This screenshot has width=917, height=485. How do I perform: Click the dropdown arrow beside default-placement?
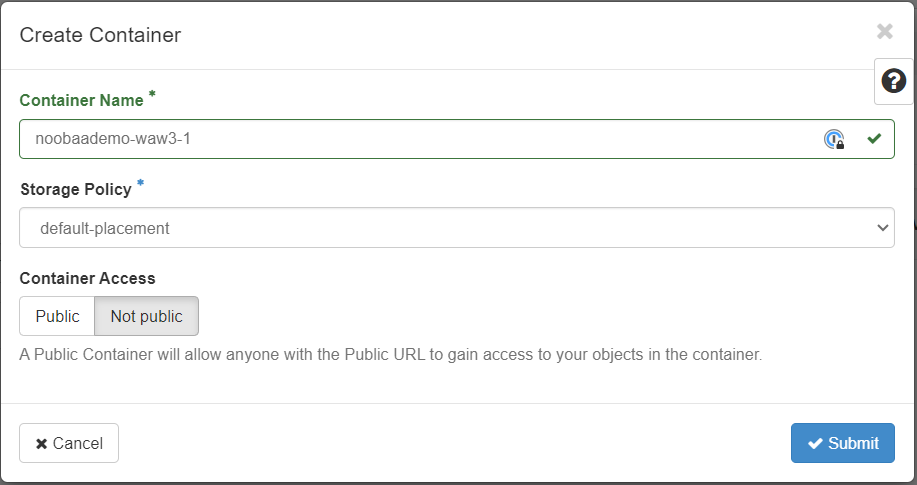882,228
